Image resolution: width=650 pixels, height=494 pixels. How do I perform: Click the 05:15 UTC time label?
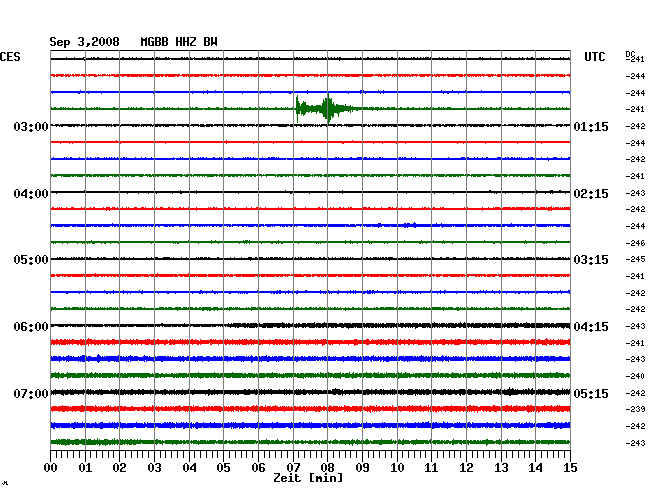(591, 393)
